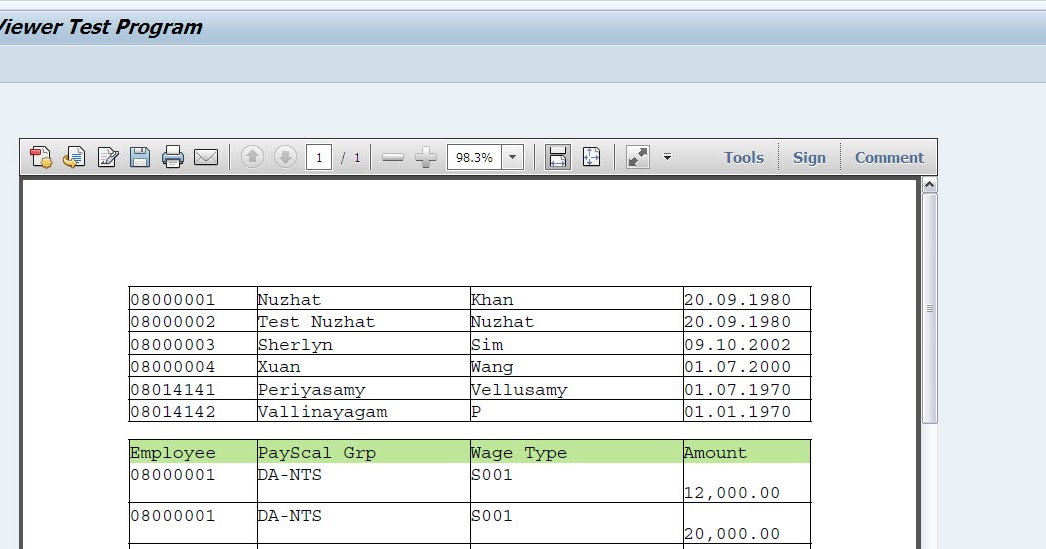Open the edit/sign document icon
Screen dimensions: 1046x549
[107, 157]
